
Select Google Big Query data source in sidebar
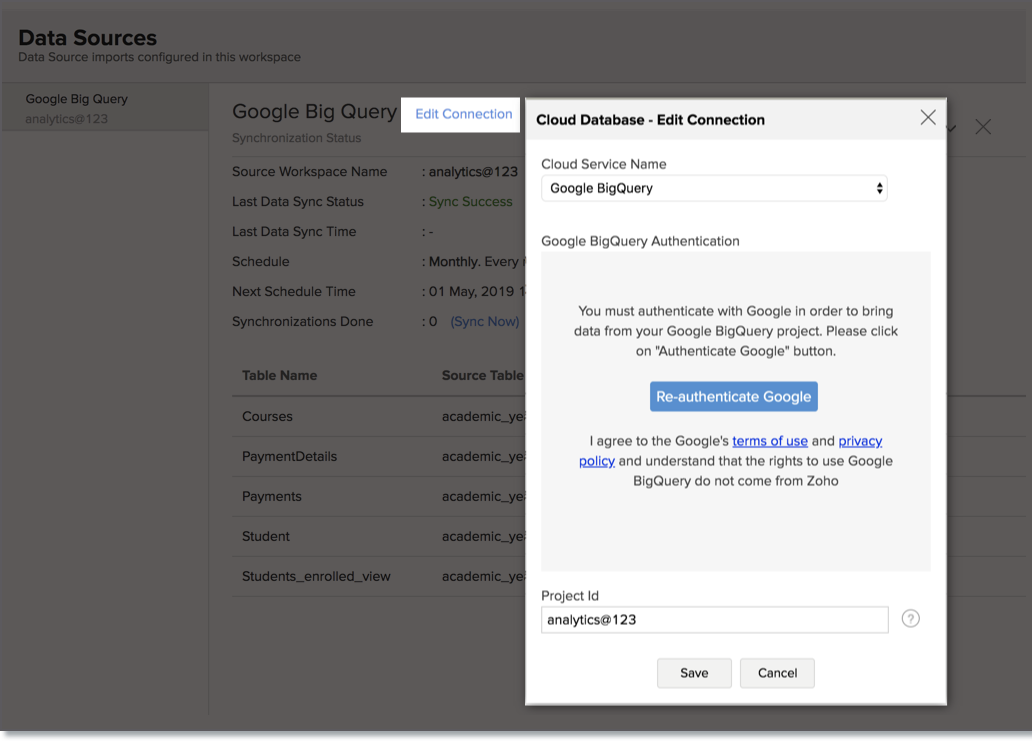[x=105, y=107]
